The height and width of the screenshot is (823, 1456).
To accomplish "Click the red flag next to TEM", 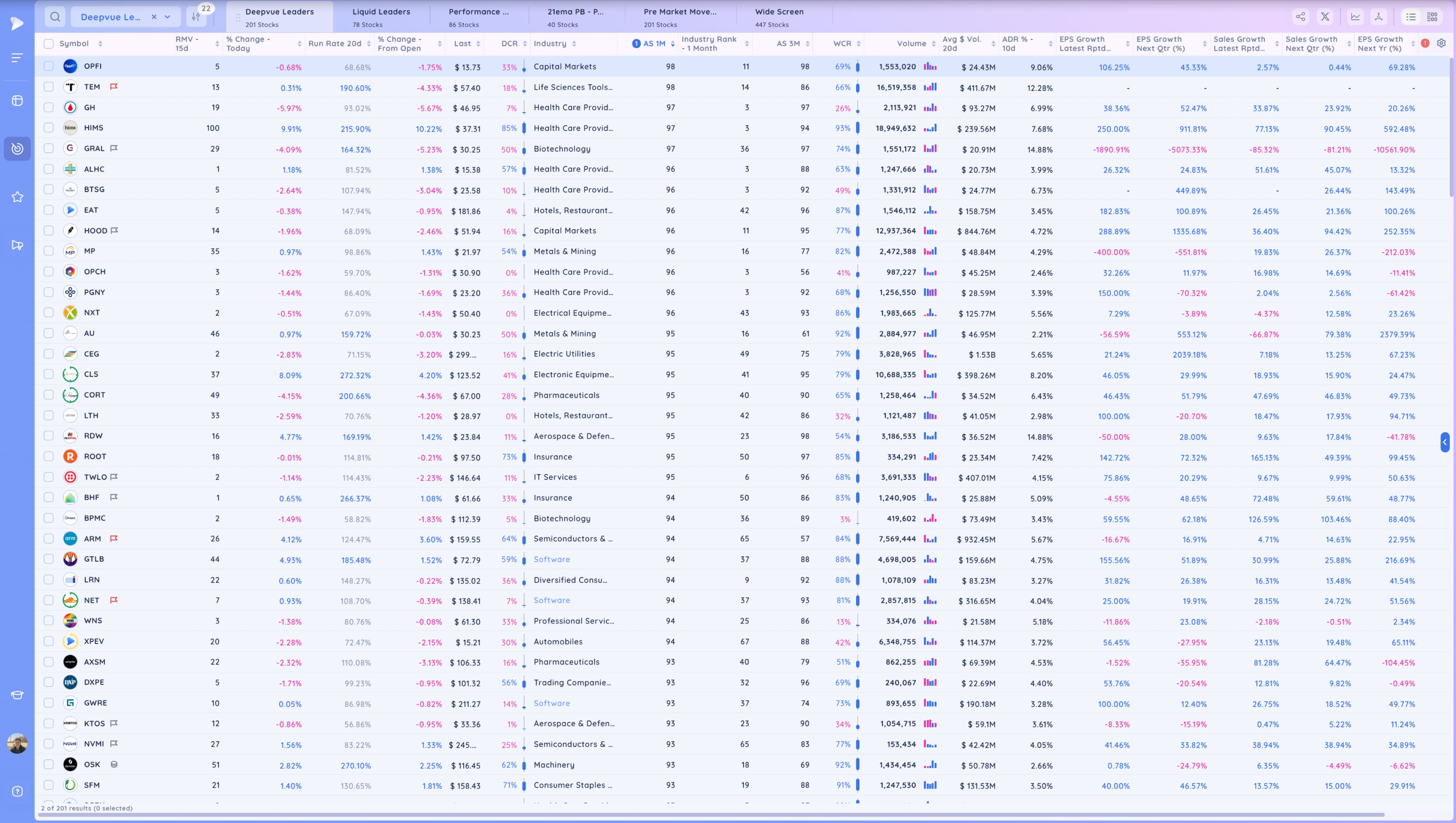I will coord(114,87).
